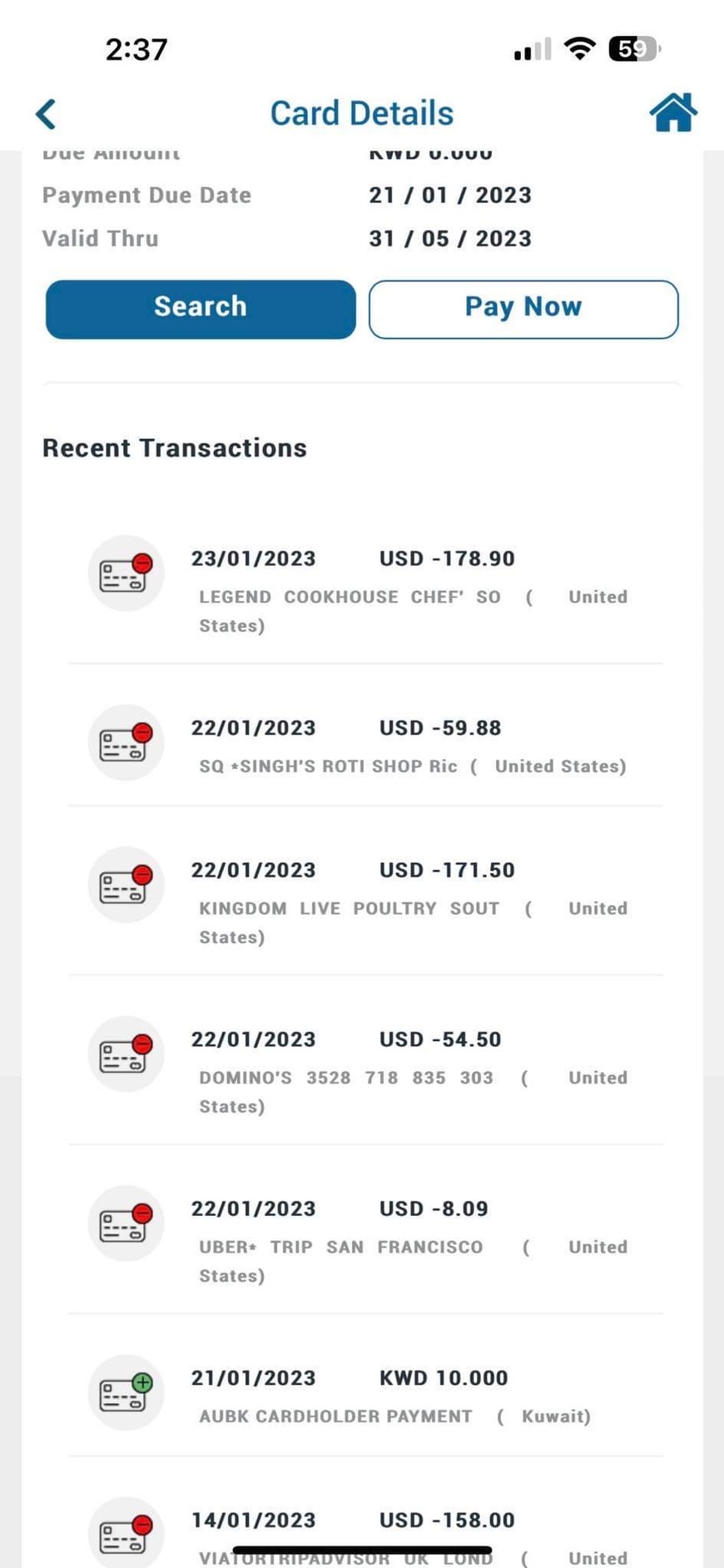Viewport: 724px width, 1568px height.
Task: Tap AUBK Cardholder Payment credit icon
Action: coord(126,1393)
